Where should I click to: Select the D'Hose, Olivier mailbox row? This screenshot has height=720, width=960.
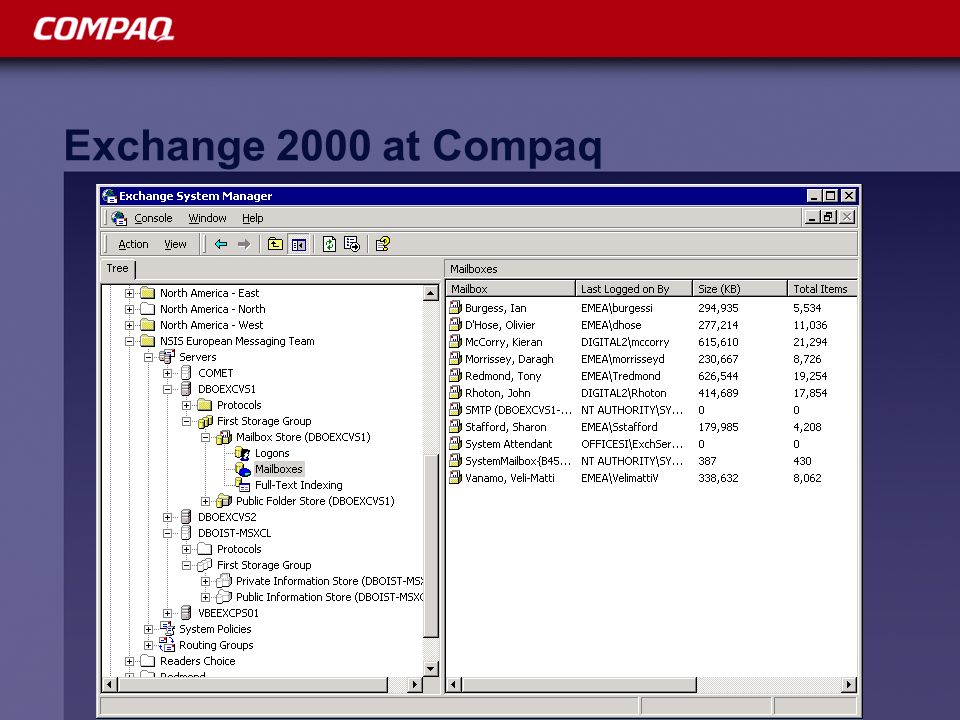651,324
